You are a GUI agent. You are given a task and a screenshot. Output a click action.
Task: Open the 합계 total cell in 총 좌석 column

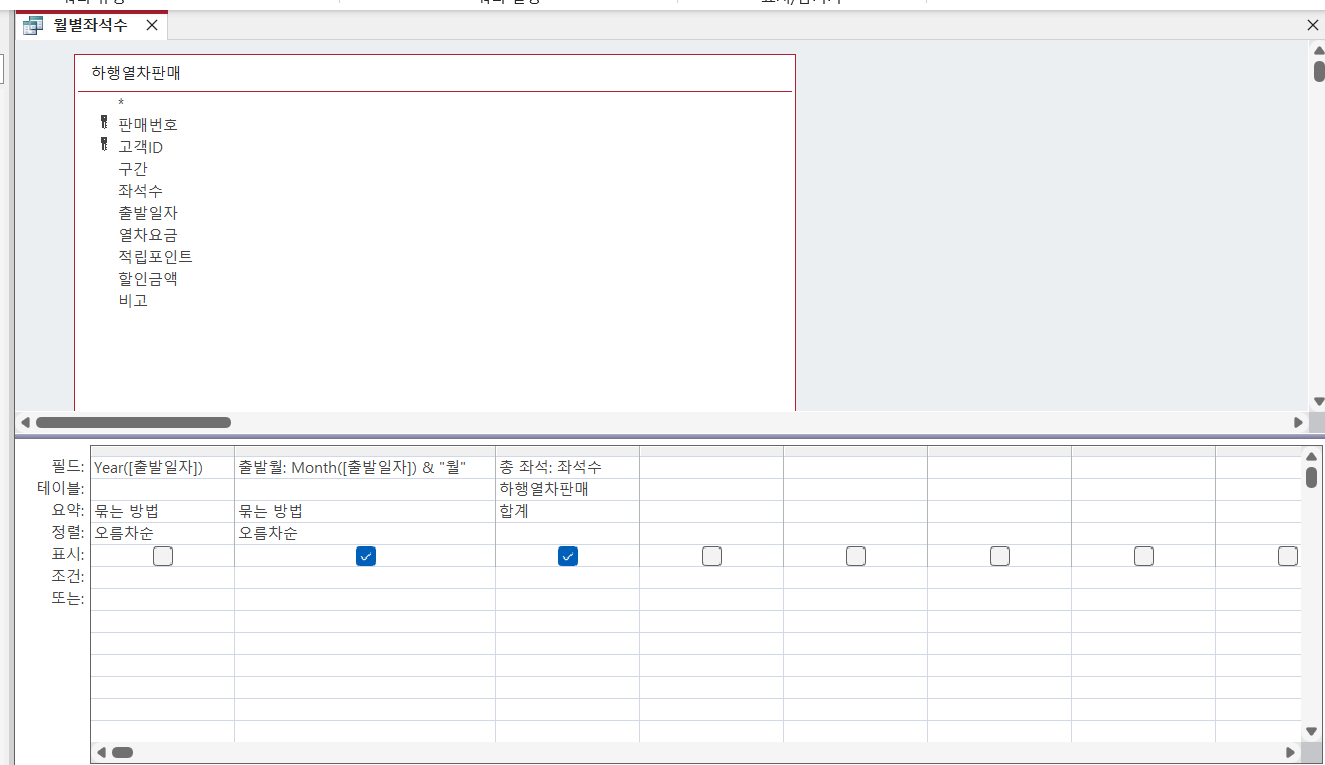566,511
